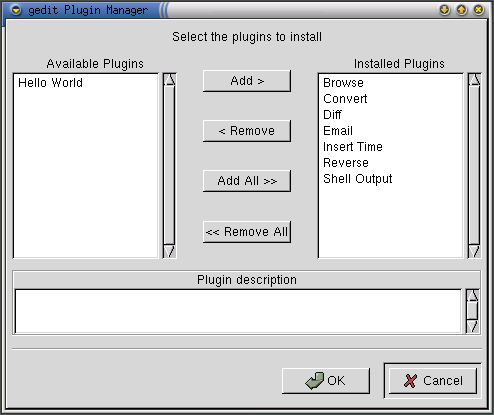494x415 pixels.
Task: Click the title bar minimize arrow icon
Action: click(x=444, y=10)
